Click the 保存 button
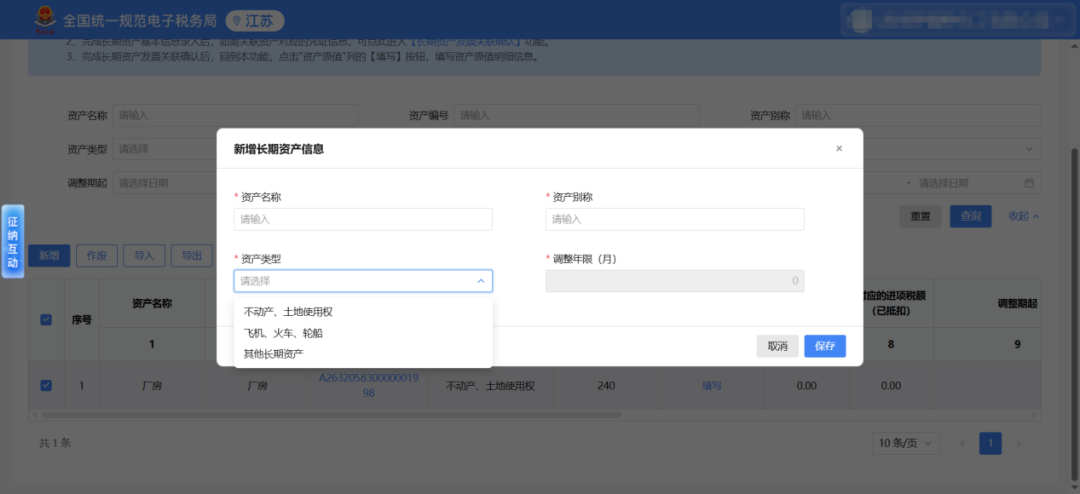The width and height of the screenshot is (1080, 494). coord(824,346)
